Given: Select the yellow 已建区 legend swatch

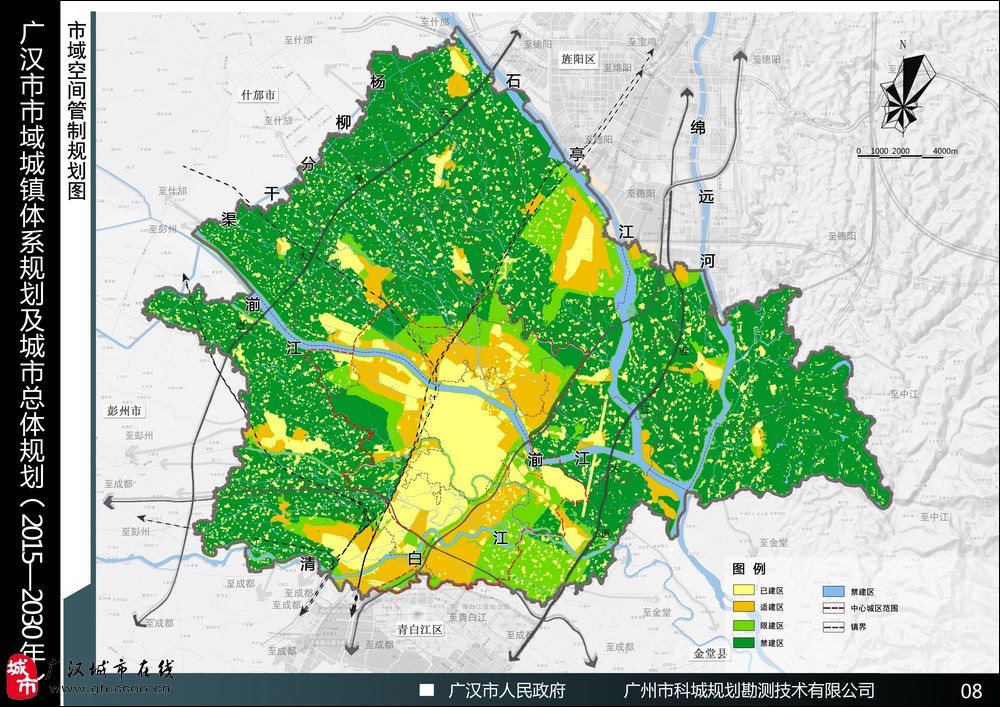Looking at the screenshot, I should pyautogui.click(x=744, y=592).
